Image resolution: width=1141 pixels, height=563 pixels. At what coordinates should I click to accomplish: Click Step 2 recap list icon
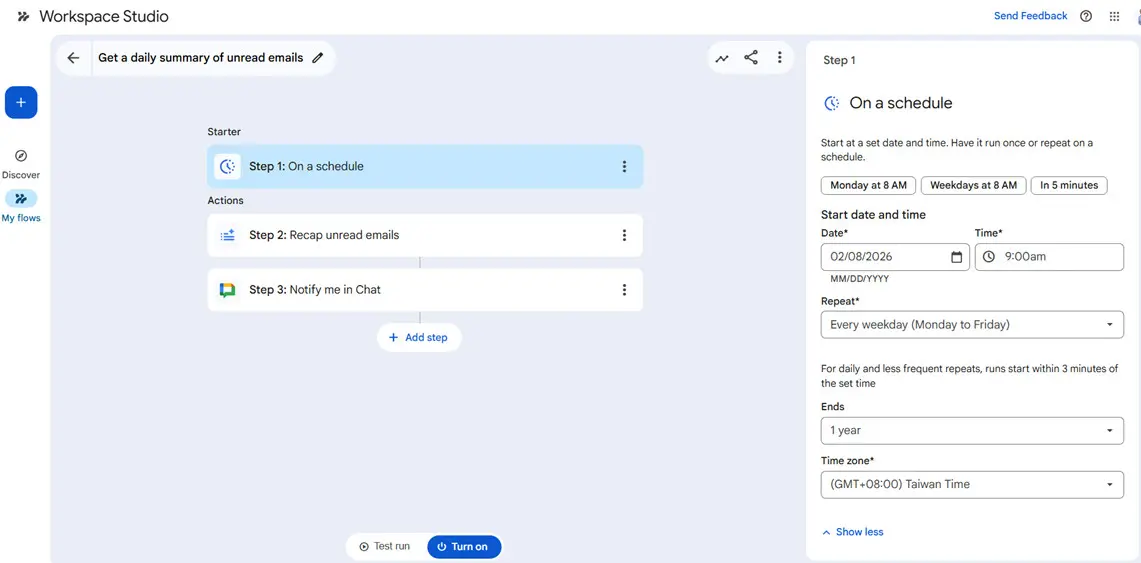click(227, 235)
